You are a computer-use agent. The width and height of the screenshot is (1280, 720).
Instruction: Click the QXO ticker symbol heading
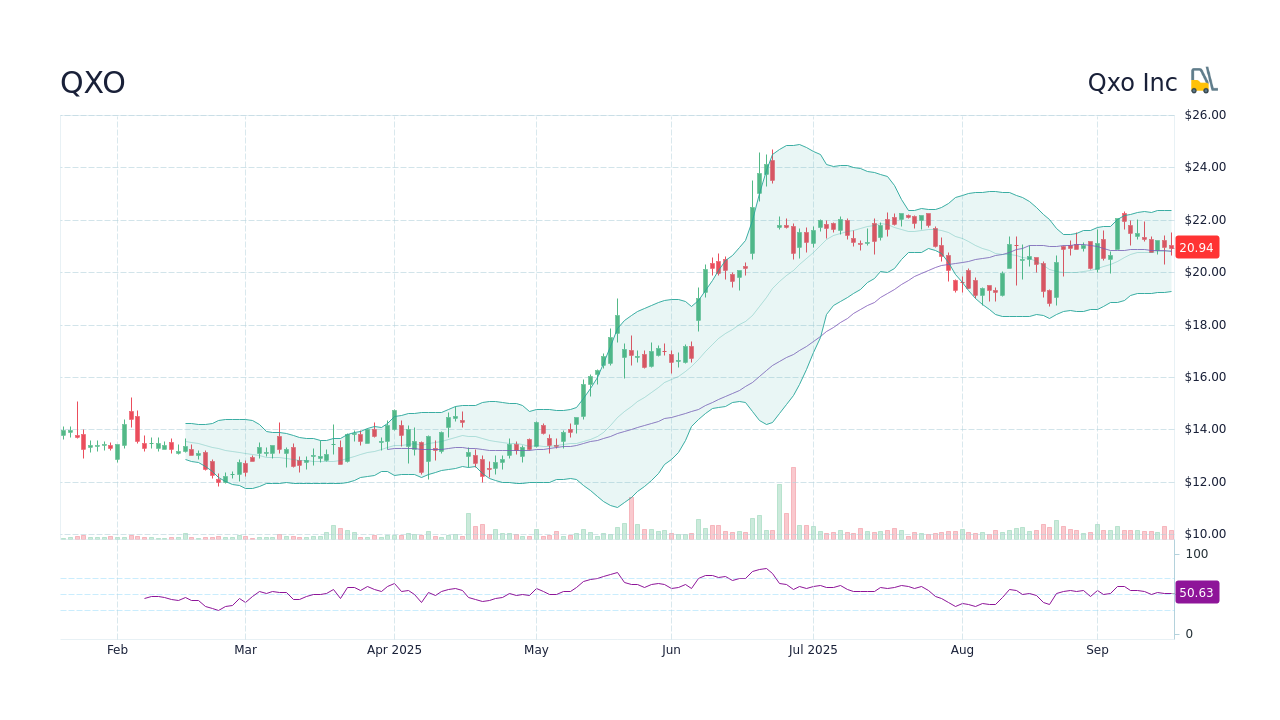(91, 82)
